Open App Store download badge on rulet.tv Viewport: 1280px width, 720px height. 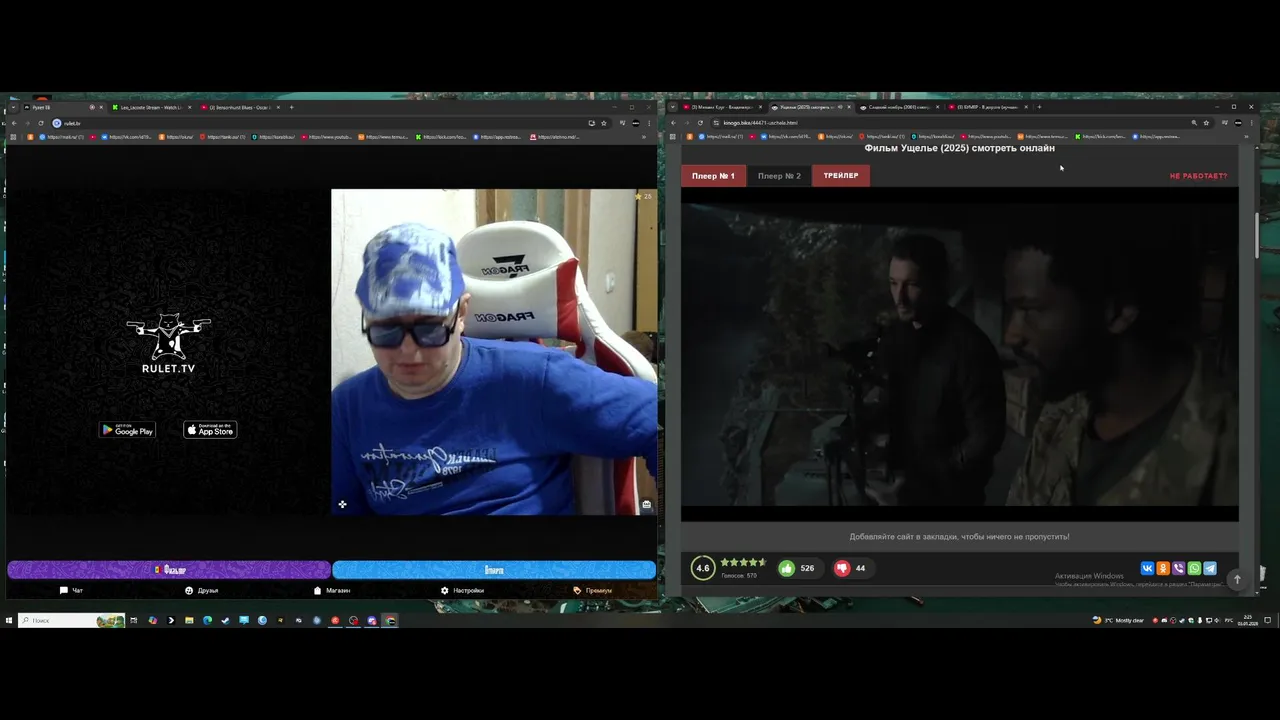pyautogui.click(x=210, y=430)
